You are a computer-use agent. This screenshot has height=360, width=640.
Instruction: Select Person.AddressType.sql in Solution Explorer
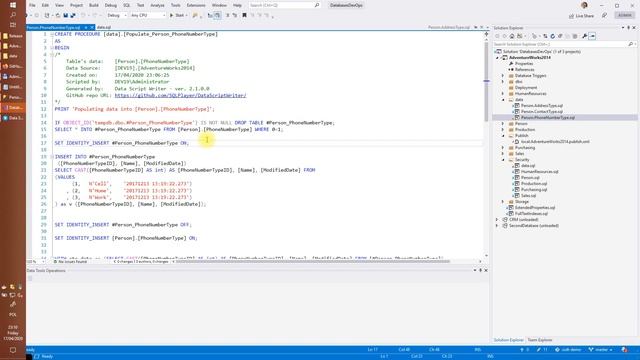tap(542, 106)
